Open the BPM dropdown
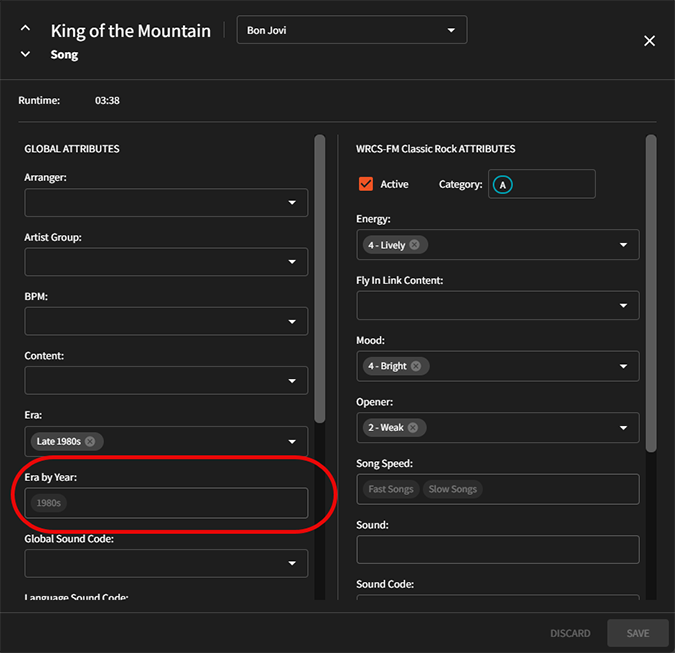675x653 pixels. pos(166,321)
